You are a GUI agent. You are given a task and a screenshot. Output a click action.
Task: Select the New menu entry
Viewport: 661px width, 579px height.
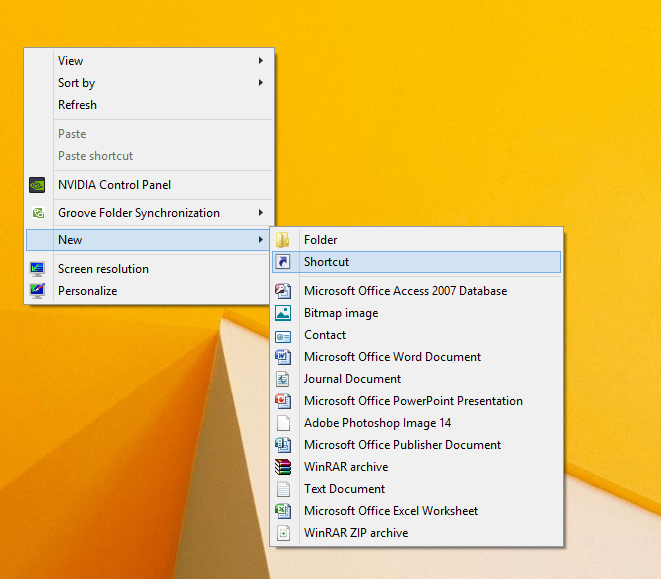pyautogui.click(x=149, y=240)
